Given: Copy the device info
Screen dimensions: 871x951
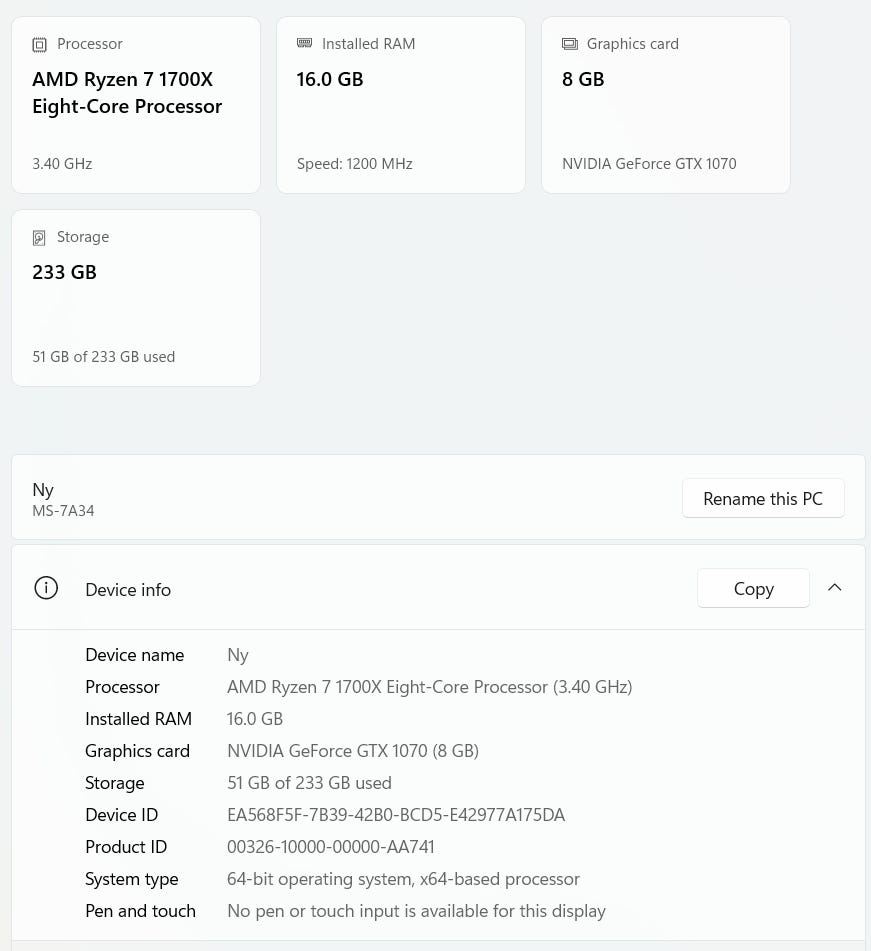Looking at the screenshot, I should pos(753,588).
